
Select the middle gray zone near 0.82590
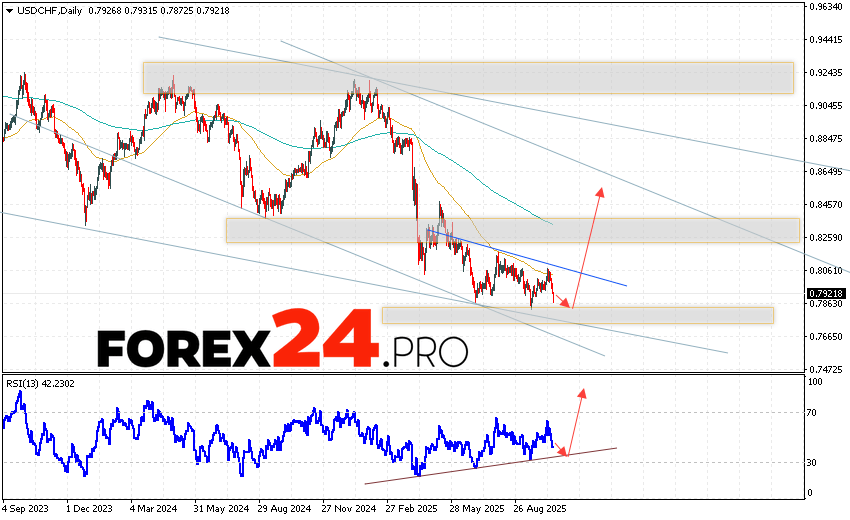coord(512,230)
